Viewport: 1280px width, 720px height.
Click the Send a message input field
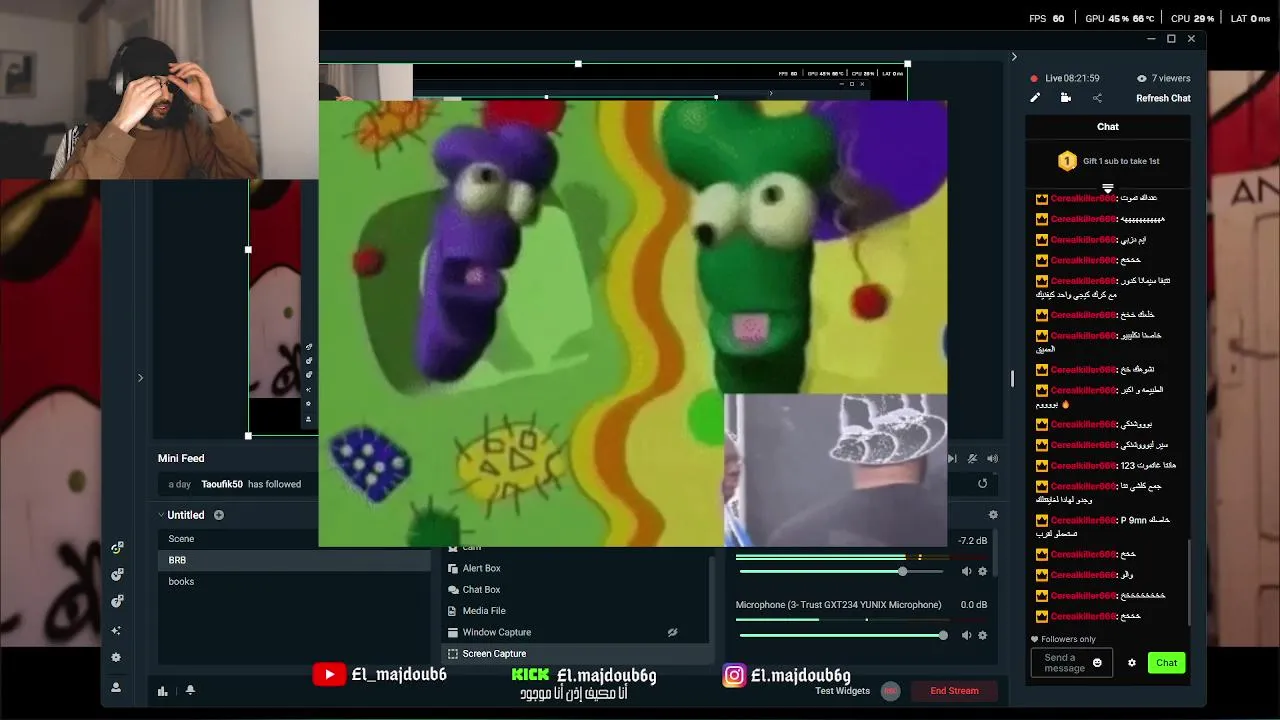point(1071,663)
